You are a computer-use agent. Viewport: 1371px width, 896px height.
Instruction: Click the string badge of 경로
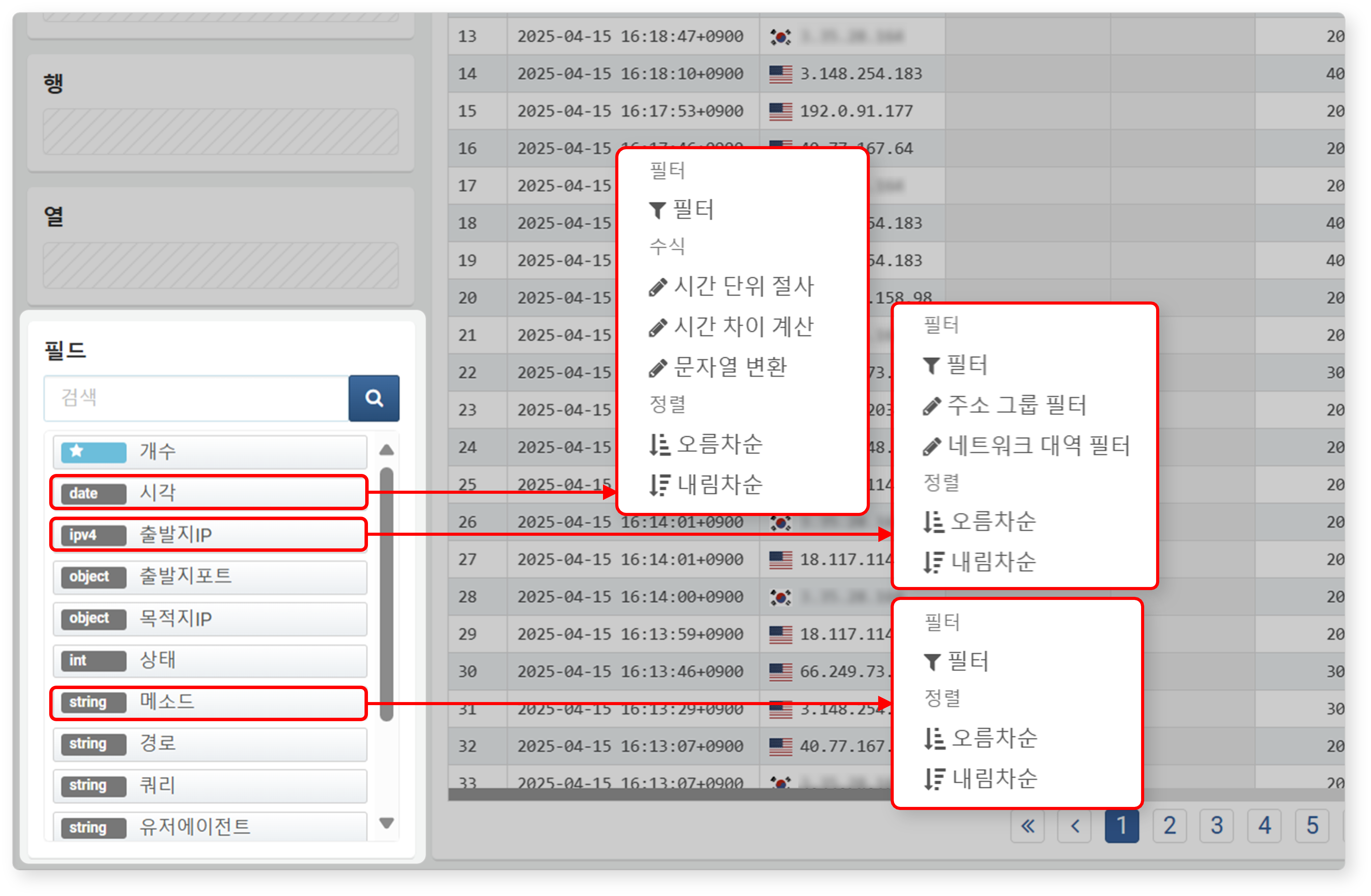click(x=93, y=744)
